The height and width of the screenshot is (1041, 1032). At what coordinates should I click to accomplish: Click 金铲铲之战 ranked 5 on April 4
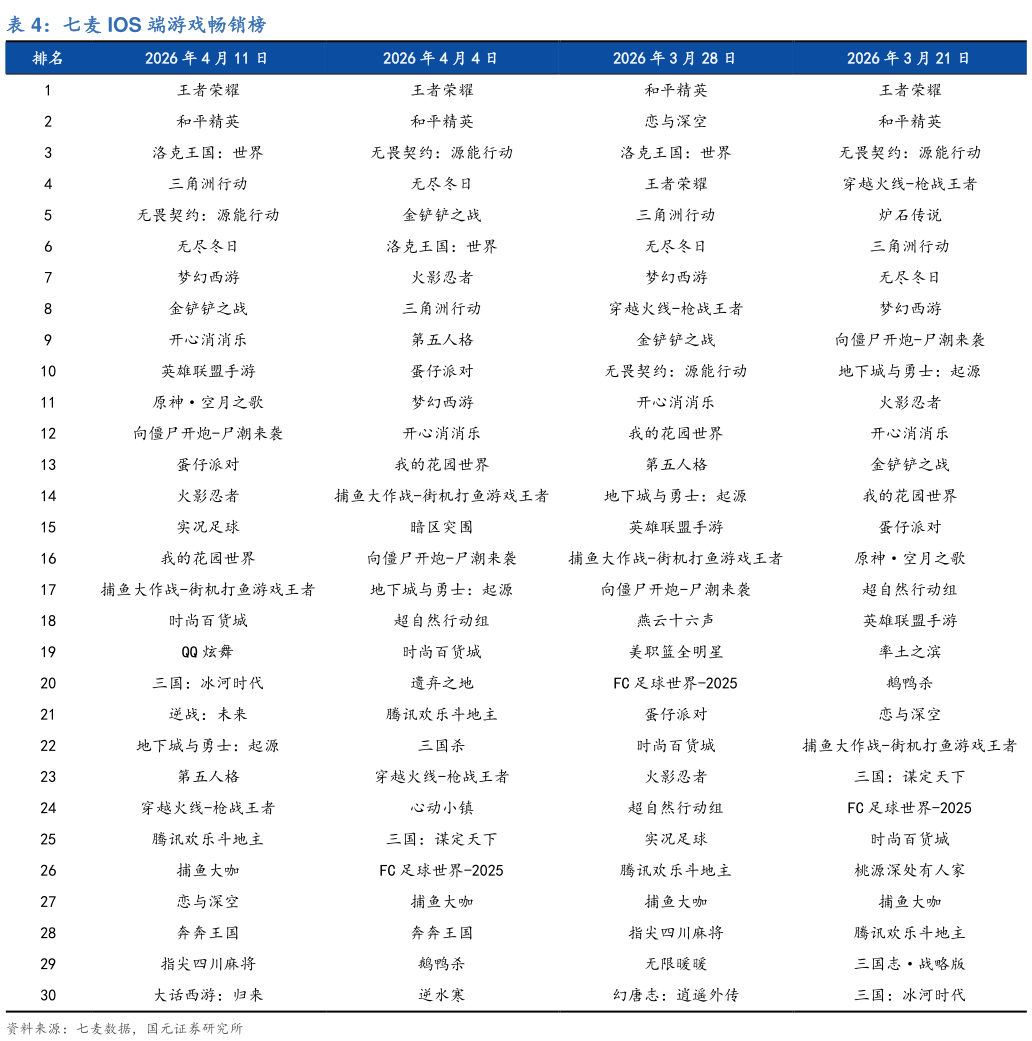pyautogui.click(x=442, y=215)
